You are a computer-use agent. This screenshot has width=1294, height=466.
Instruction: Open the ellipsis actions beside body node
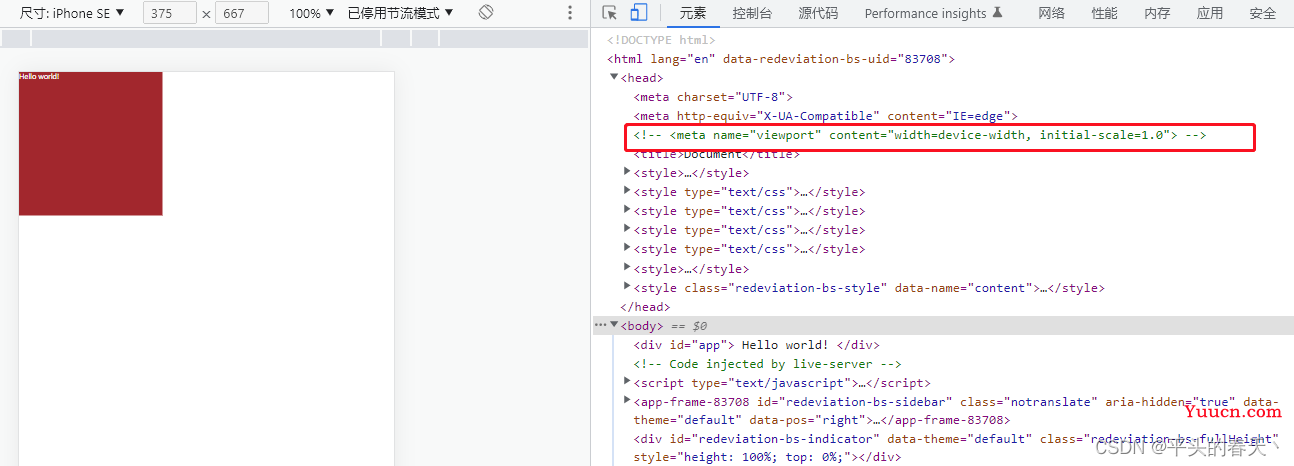[600, 325]
